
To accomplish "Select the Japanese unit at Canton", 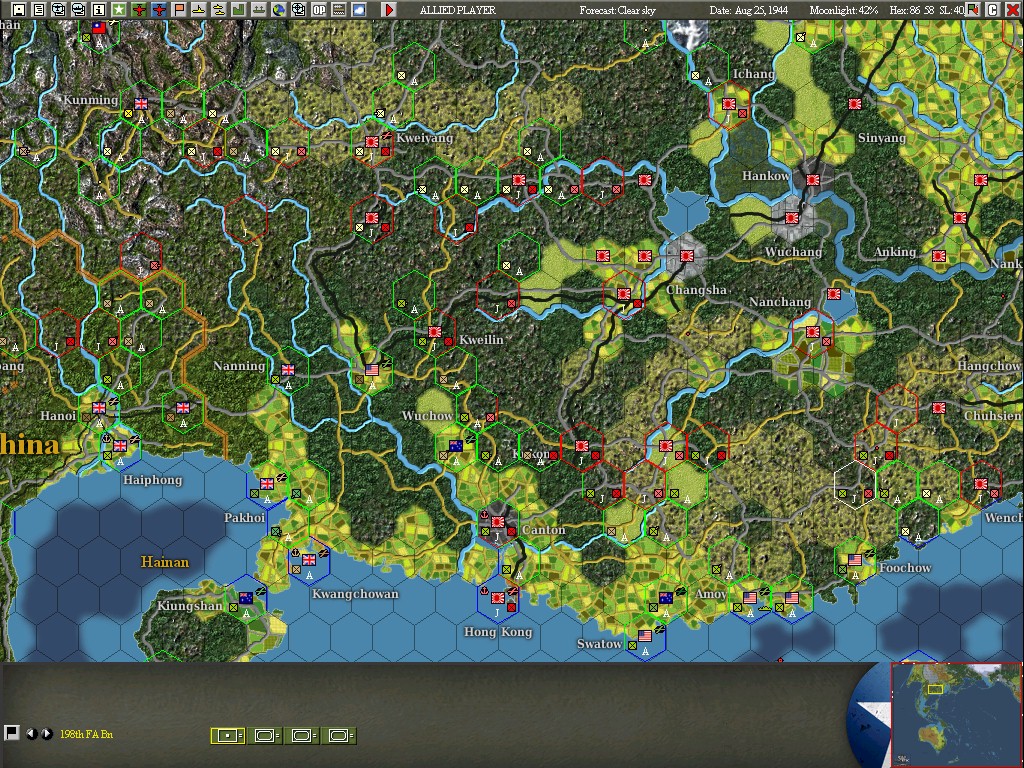I will click(x=498, y=522).
